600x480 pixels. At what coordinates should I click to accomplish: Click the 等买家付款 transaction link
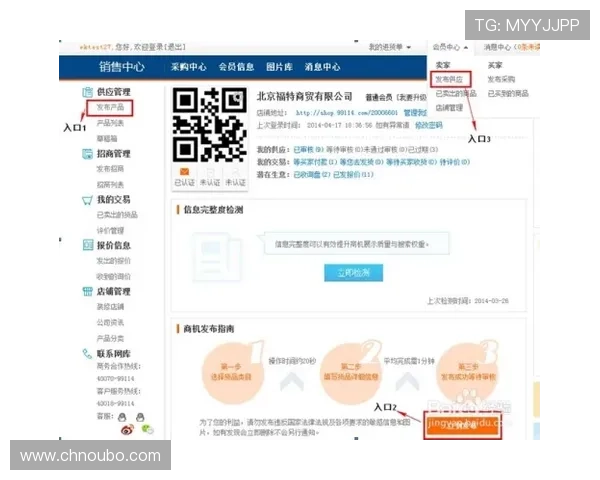coord(315,162)
